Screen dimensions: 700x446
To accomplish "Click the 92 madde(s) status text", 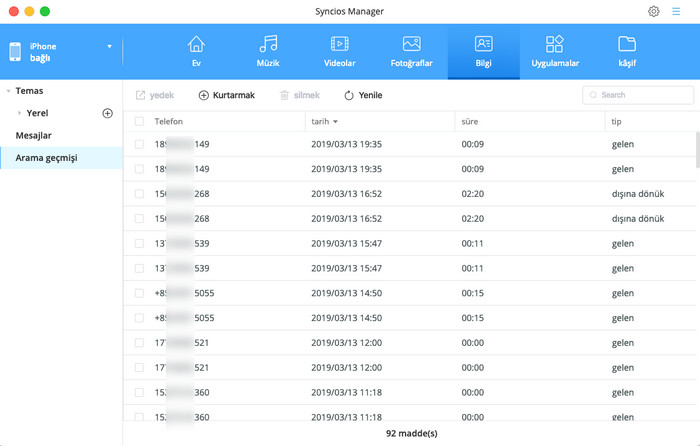I will coord(412,433).
